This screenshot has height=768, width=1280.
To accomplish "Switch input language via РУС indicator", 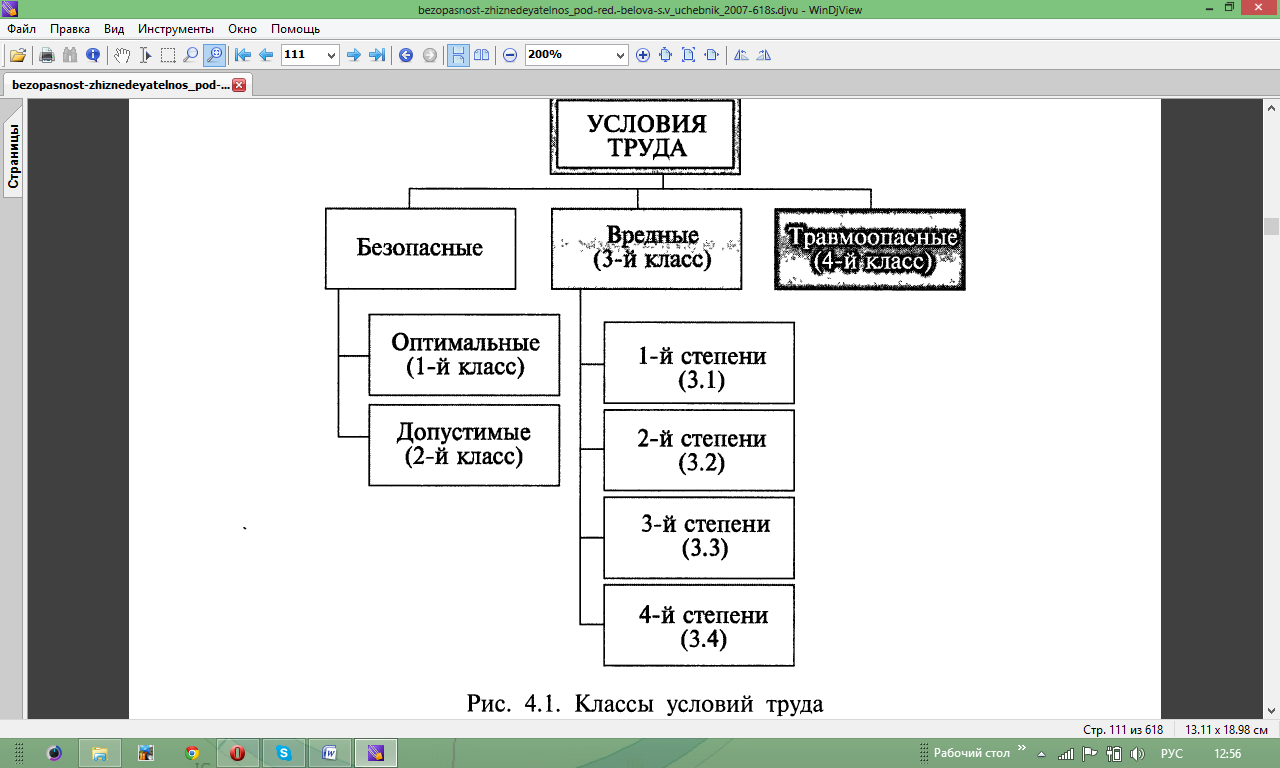I will [1171, 753].
